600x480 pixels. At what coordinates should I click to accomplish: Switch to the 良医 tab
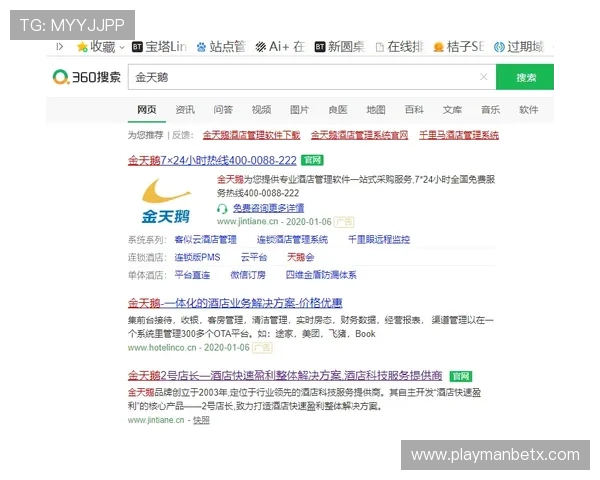(x=338, y=110)
